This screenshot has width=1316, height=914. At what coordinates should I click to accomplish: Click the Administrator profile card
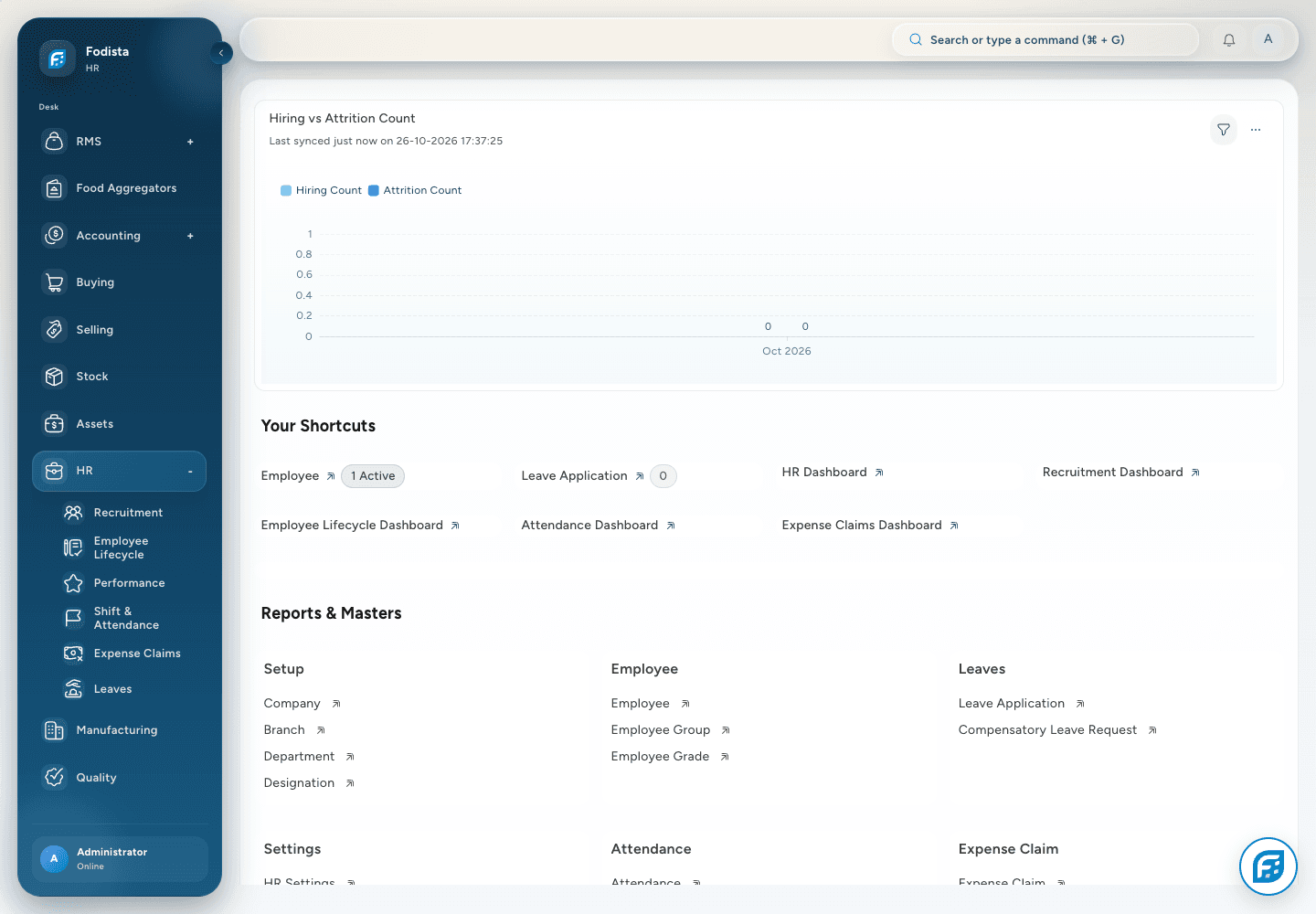120,859
